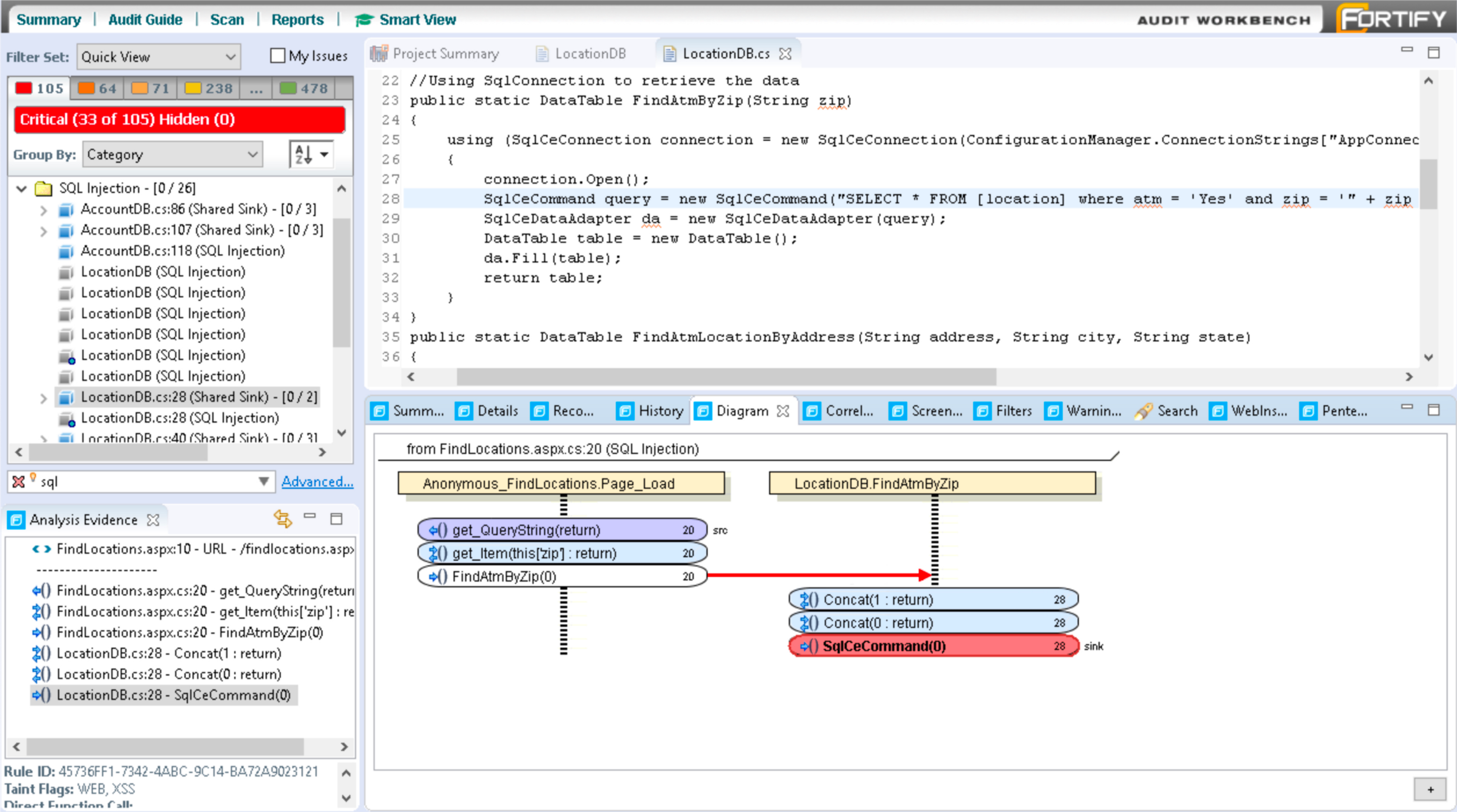1457x812 pixels.
Task: Click the plus zoom button in diagram
Action: point(1430,789)
